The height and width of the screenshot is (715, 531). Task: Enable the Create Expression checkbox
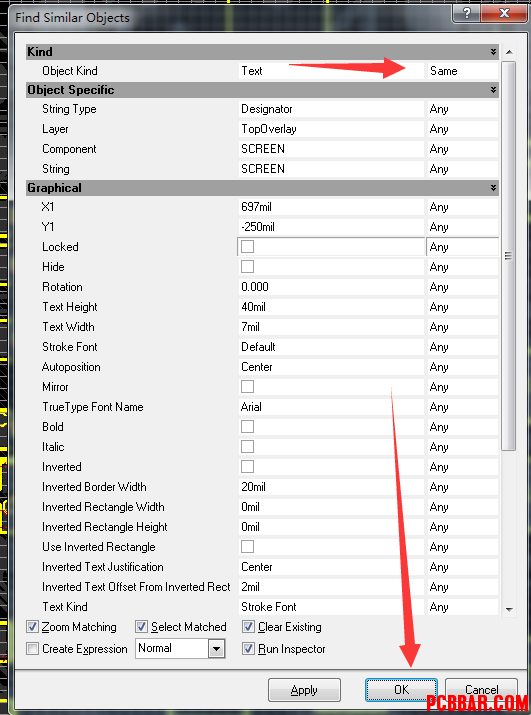tap(32, 648)
